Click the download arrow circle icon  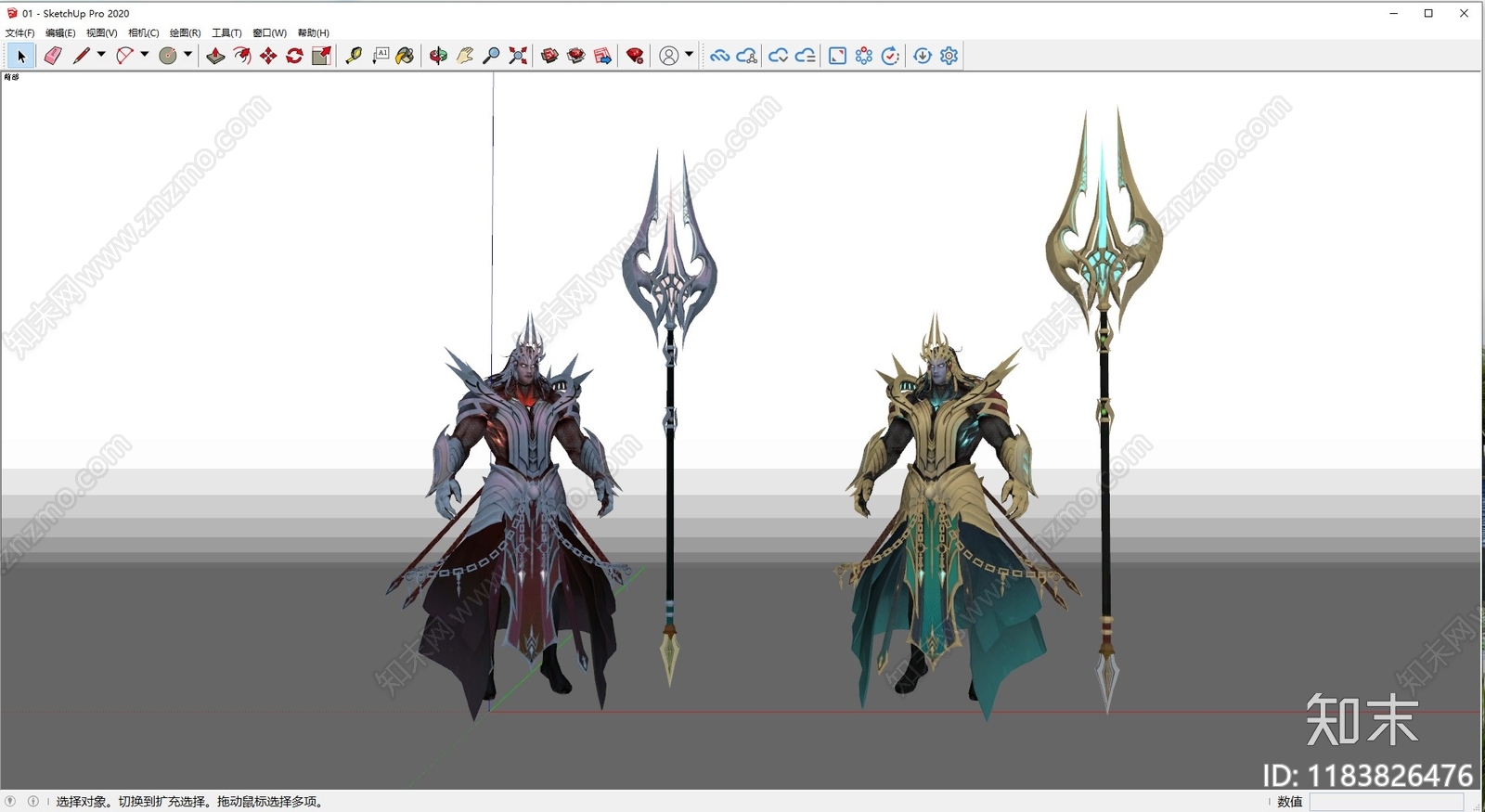click(923, 56)
